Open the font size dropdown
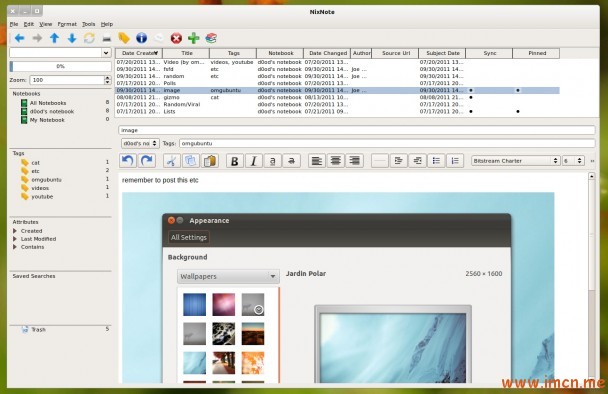This screenshot has width=608, height=394. (573, 161)
